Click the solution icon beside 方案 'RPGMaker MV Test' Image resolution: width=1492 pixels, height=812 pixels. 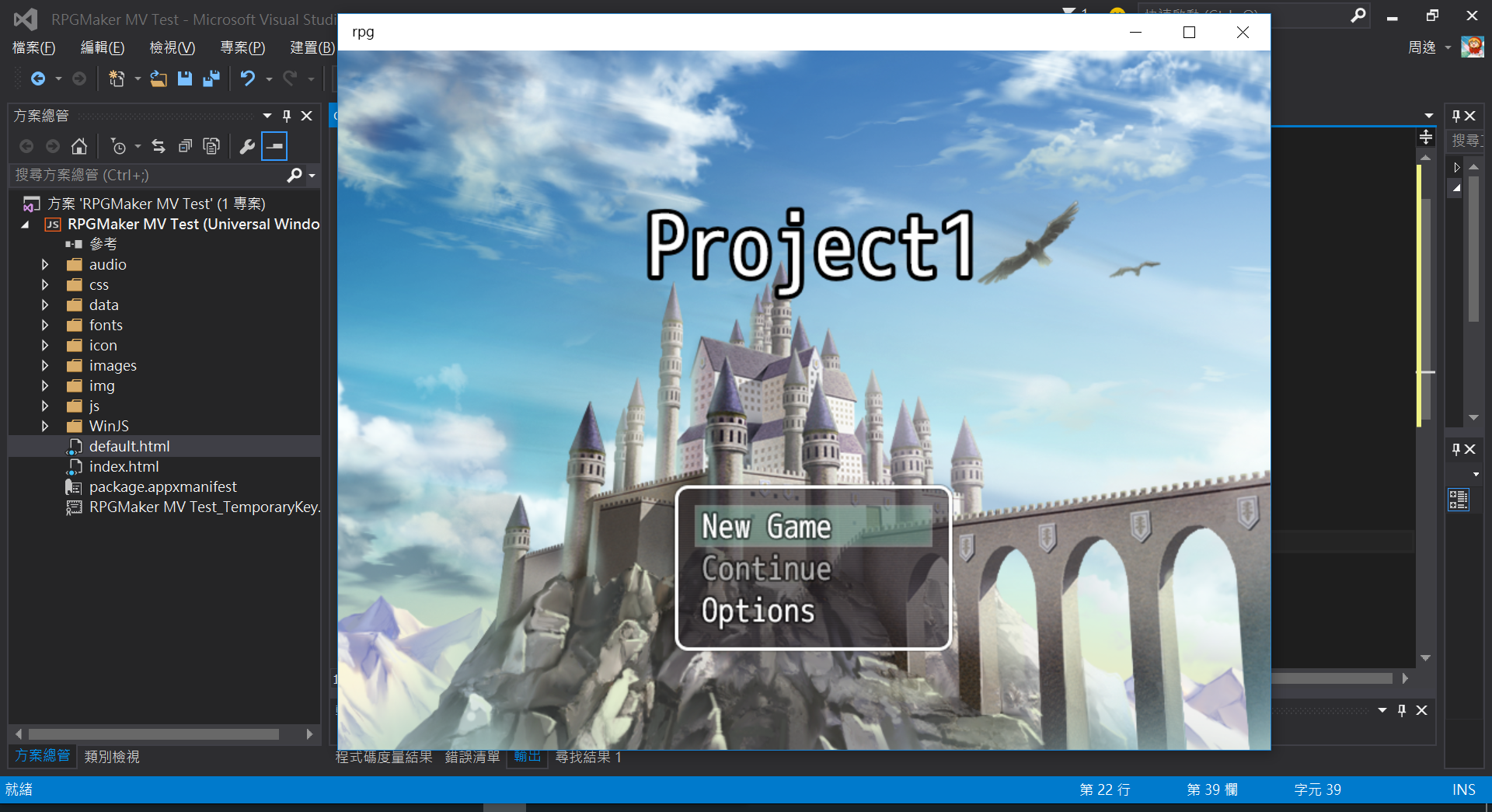coord(32,204)
